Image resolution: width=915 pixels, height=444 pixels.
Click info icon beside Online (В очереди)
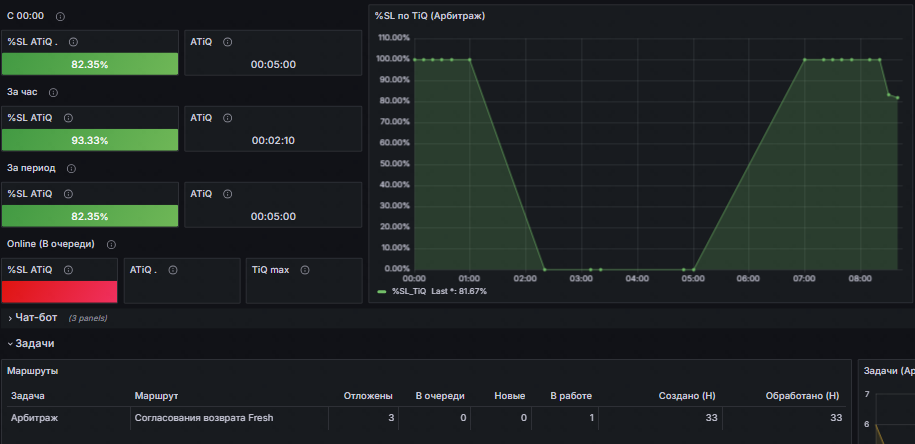[x=111, y=244]
